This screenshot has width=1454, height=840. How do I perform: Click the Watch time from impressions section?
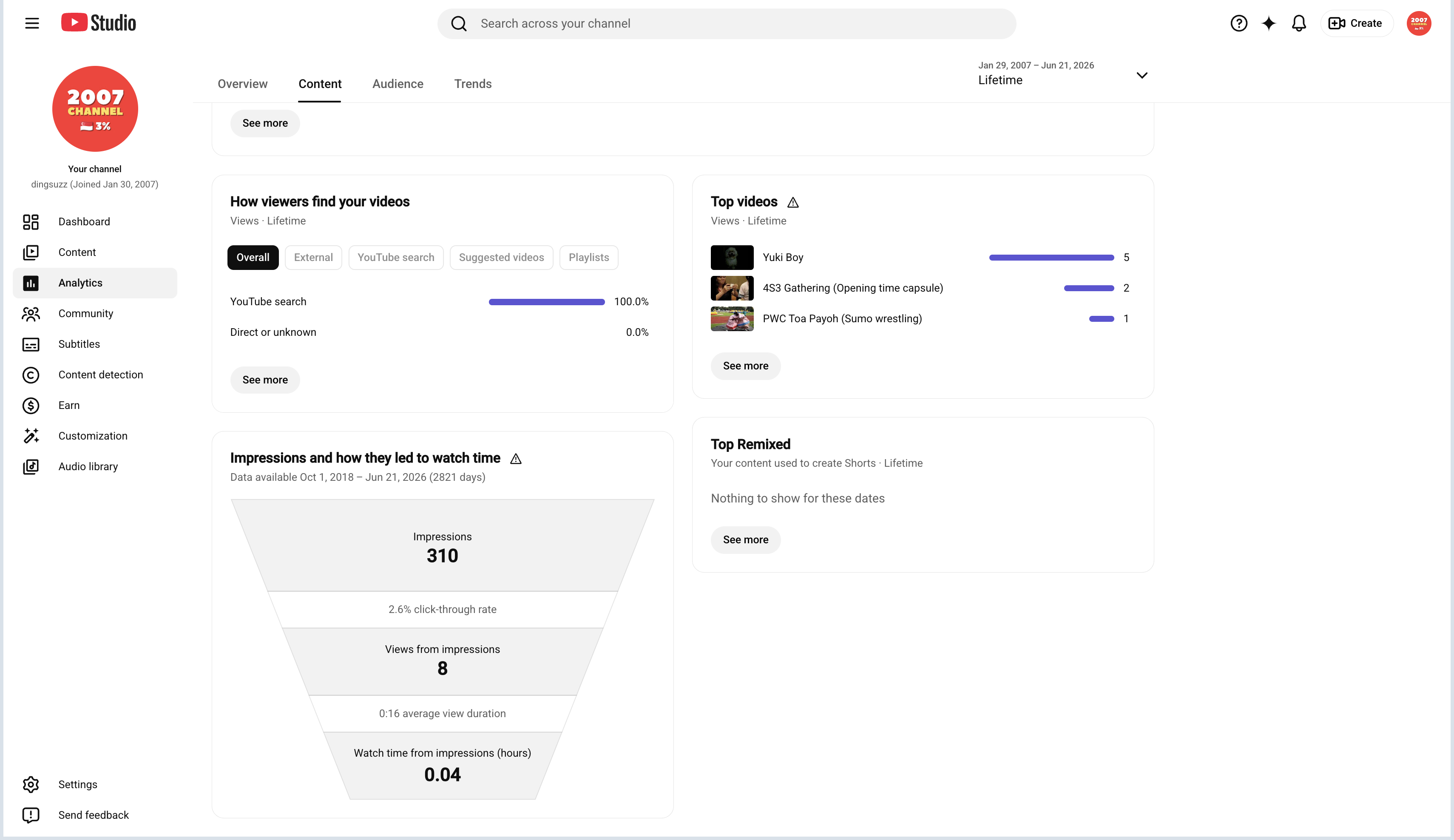443,765
